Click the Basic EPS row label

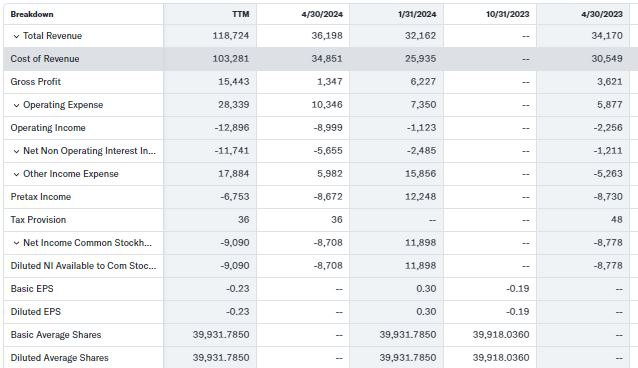coord(32,289)
